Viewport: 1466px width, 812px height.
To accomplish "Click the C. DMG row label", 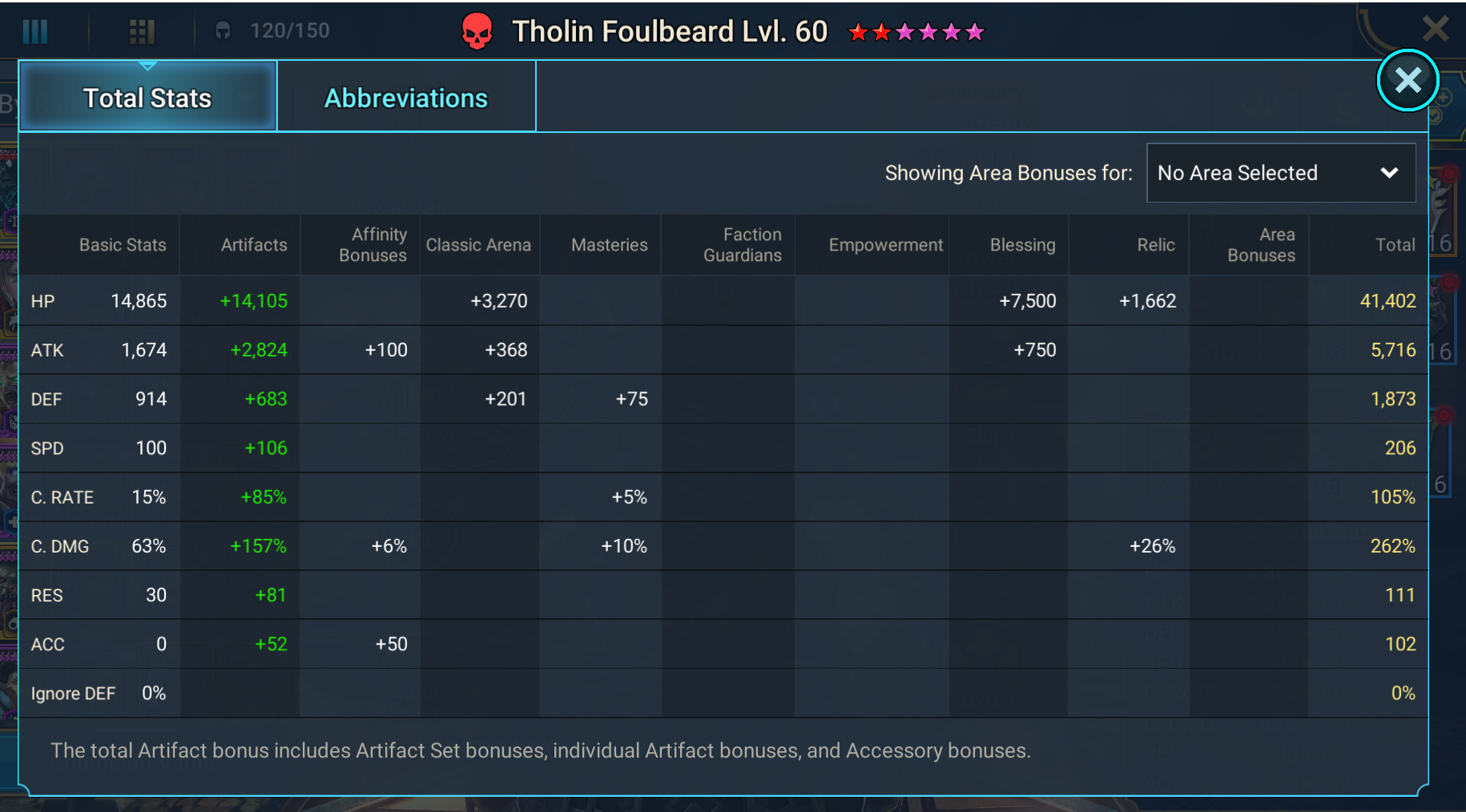I will point(59,546).
